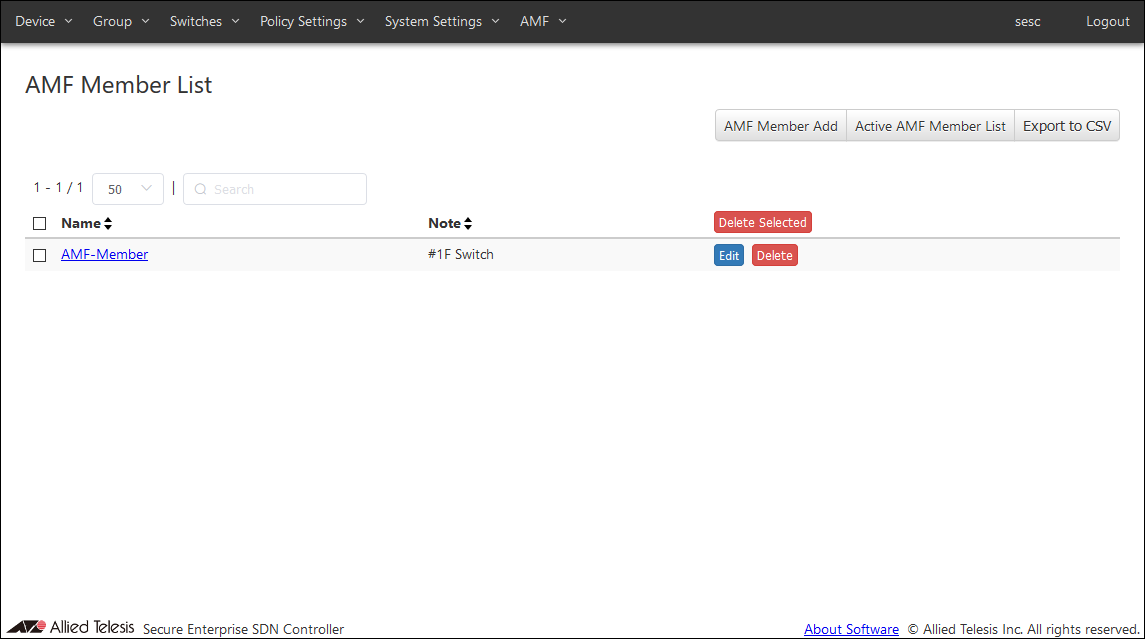The width and height of the screenshot is (1145, 639).
Task: Open the rows-per-page 50 dropdown
Action: [127, 189]
